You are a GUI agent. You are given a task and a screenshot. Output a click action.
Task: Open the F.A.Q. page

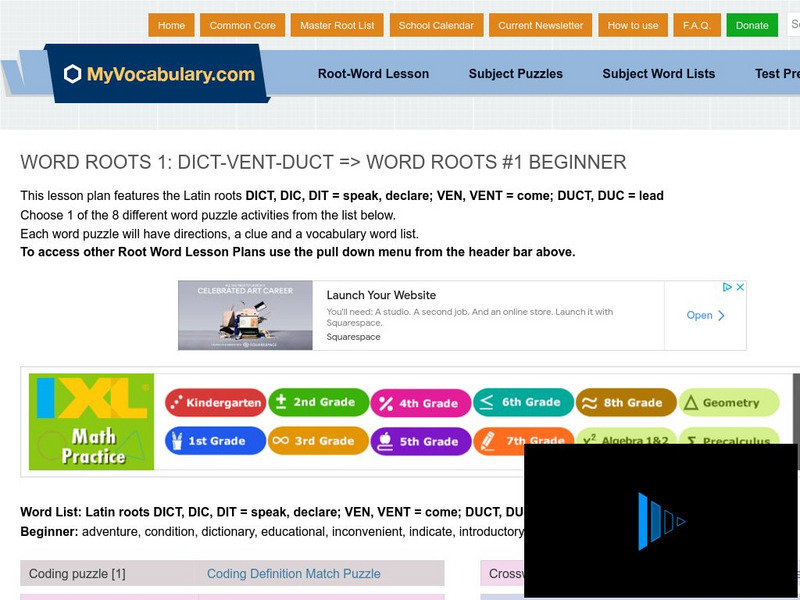pos(696,25)
